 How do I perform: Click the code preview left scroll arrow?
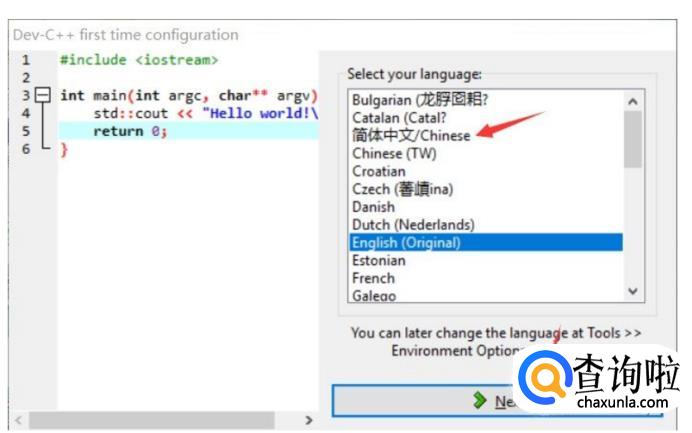point(19,420)
